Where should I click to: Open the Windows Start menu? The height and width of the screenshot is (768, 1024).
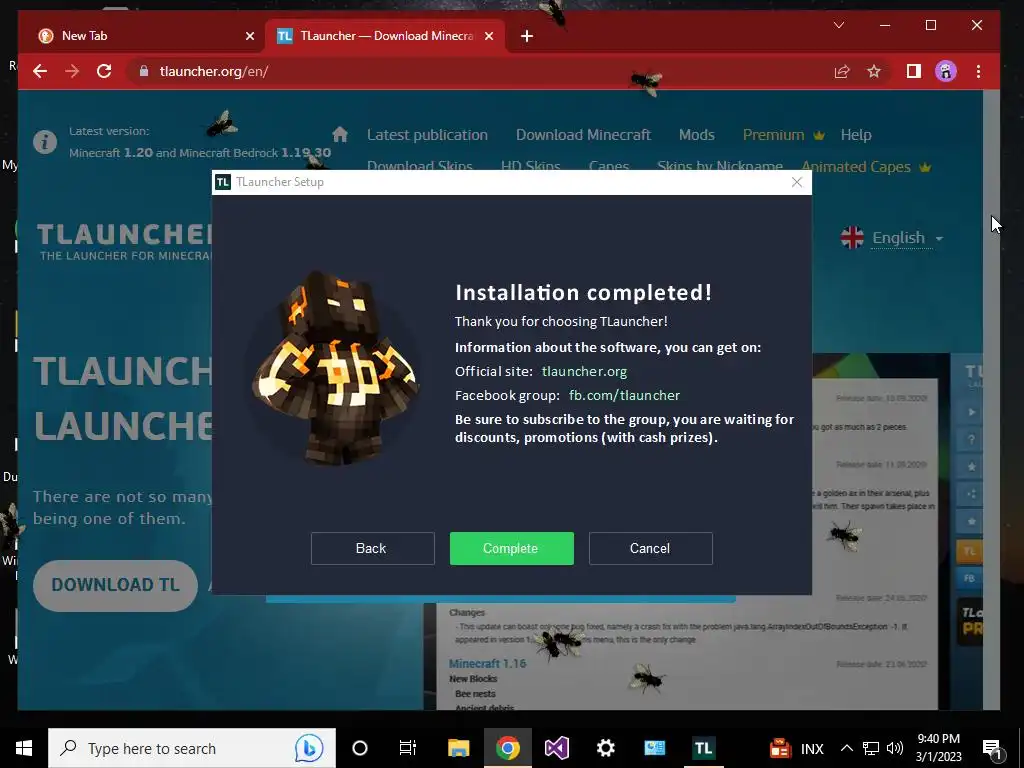click(24, 748)
